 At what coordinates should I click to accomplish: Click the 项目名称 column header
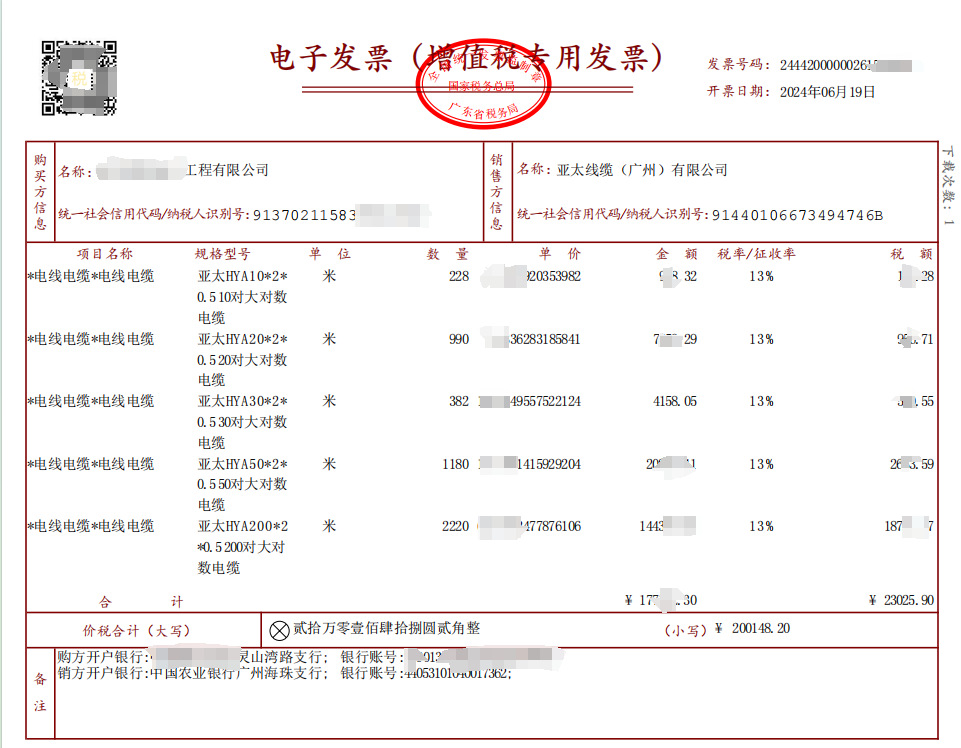coord(100,255)
